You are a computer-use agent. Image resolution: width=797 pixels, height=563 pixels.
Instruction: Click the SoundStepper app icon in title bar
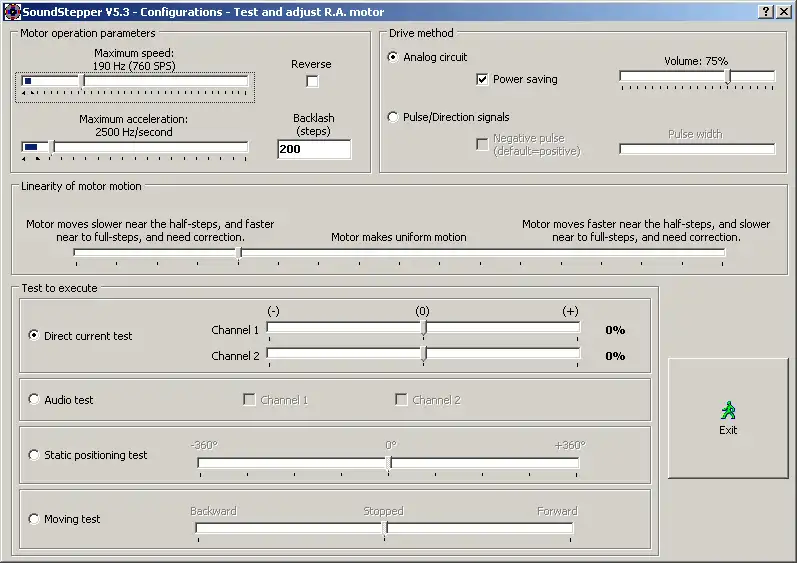tap(12, 12)
